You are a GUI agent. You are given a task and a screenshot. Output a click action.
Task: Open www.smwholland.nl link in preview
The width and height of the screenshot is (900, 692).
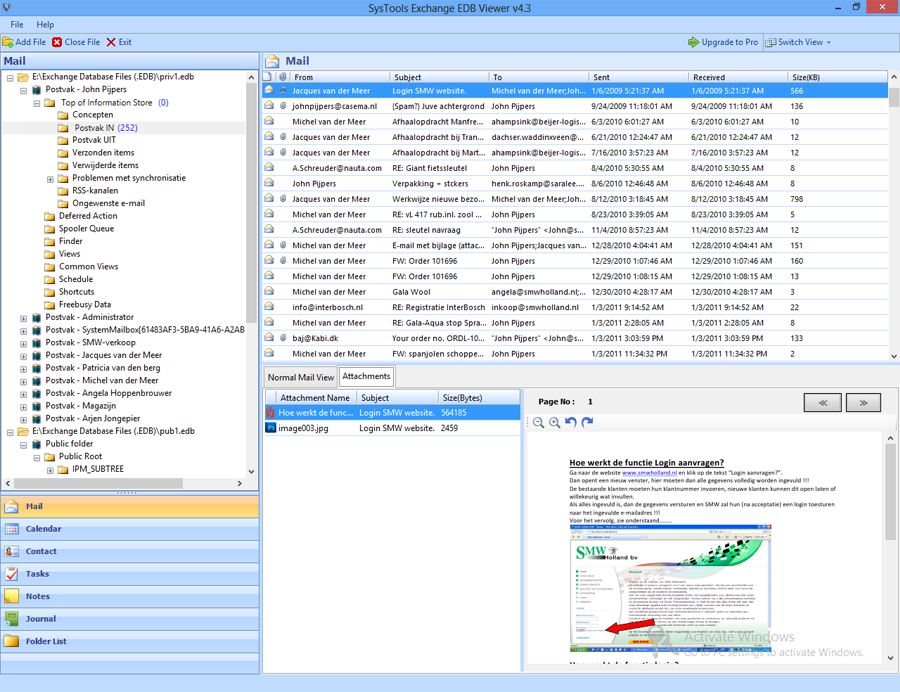tap(649, 473)
